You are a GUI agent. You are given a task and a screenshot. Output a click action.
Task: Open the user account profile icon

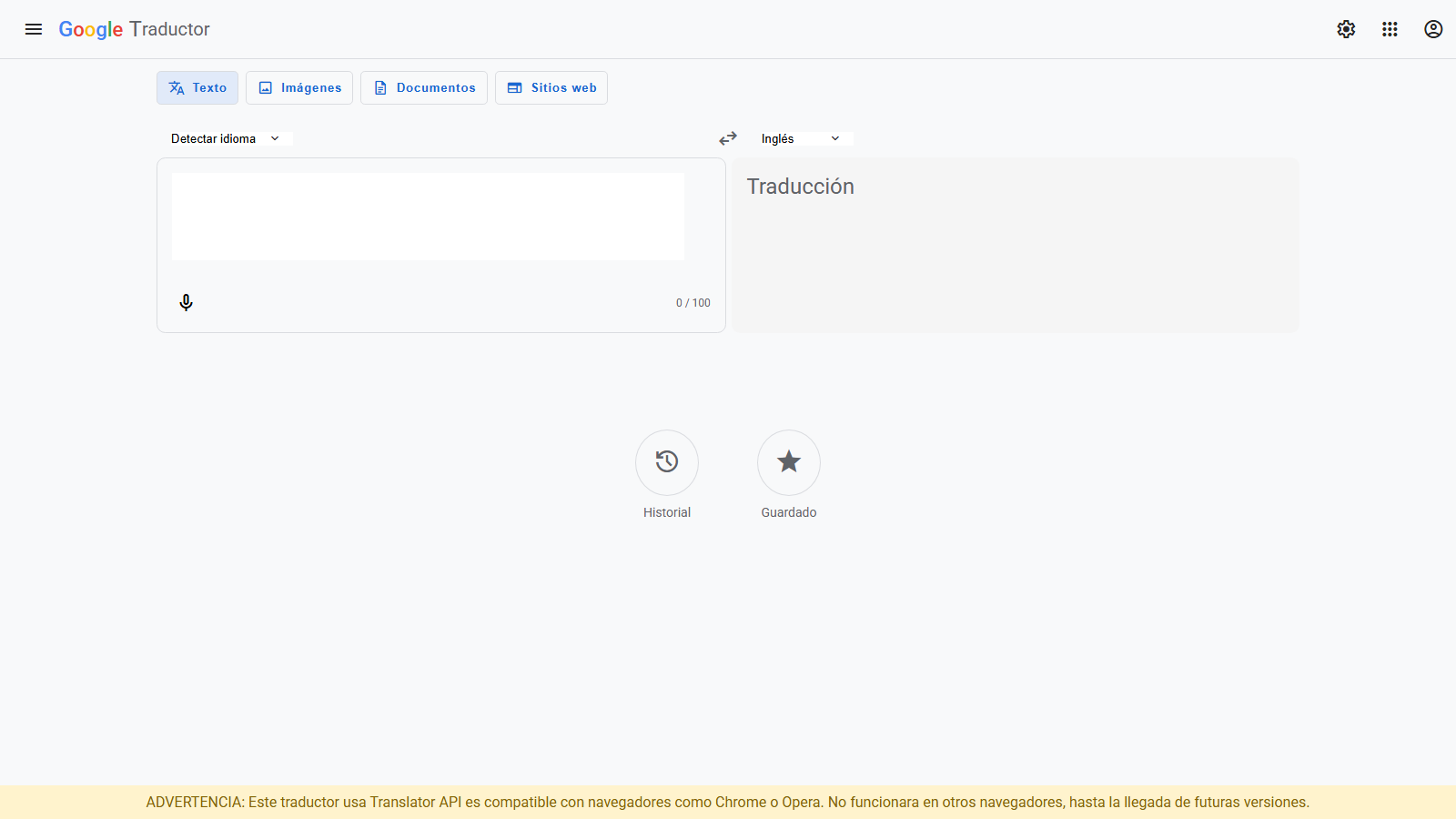[x=1433, y=28]
